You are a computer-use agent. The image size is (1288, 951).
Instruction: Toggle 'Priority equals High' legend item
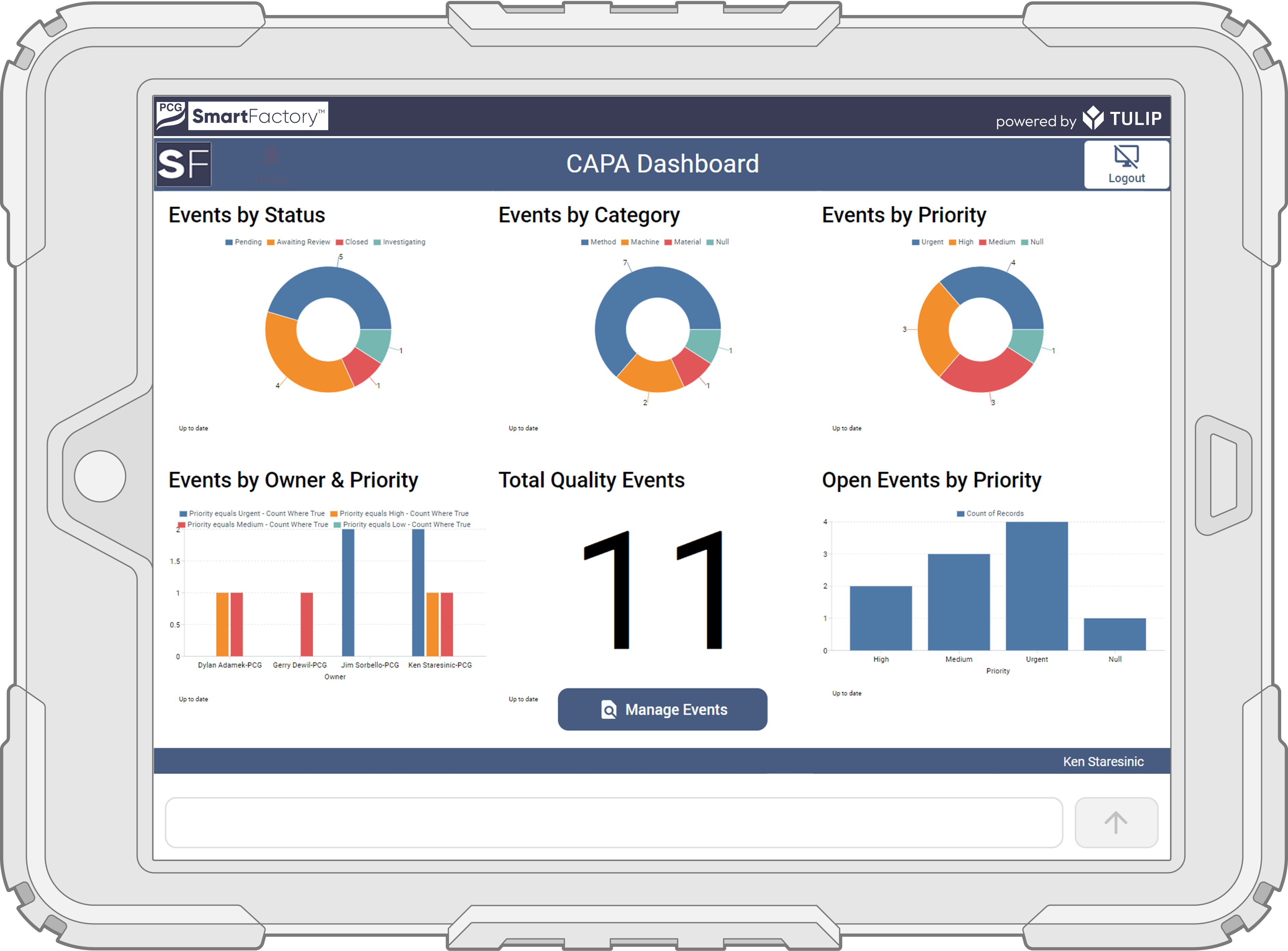tap(399, 513)
